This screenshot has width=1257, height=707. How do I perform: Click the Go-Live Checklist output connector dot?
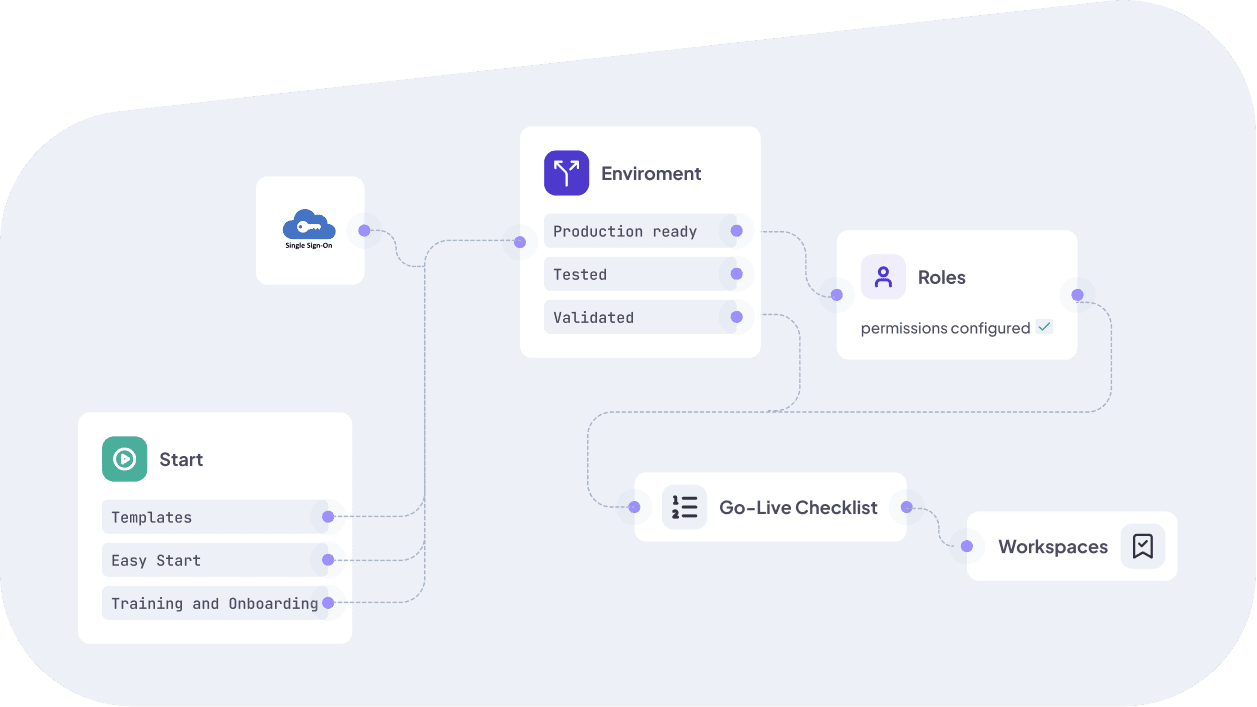(906, 507)
